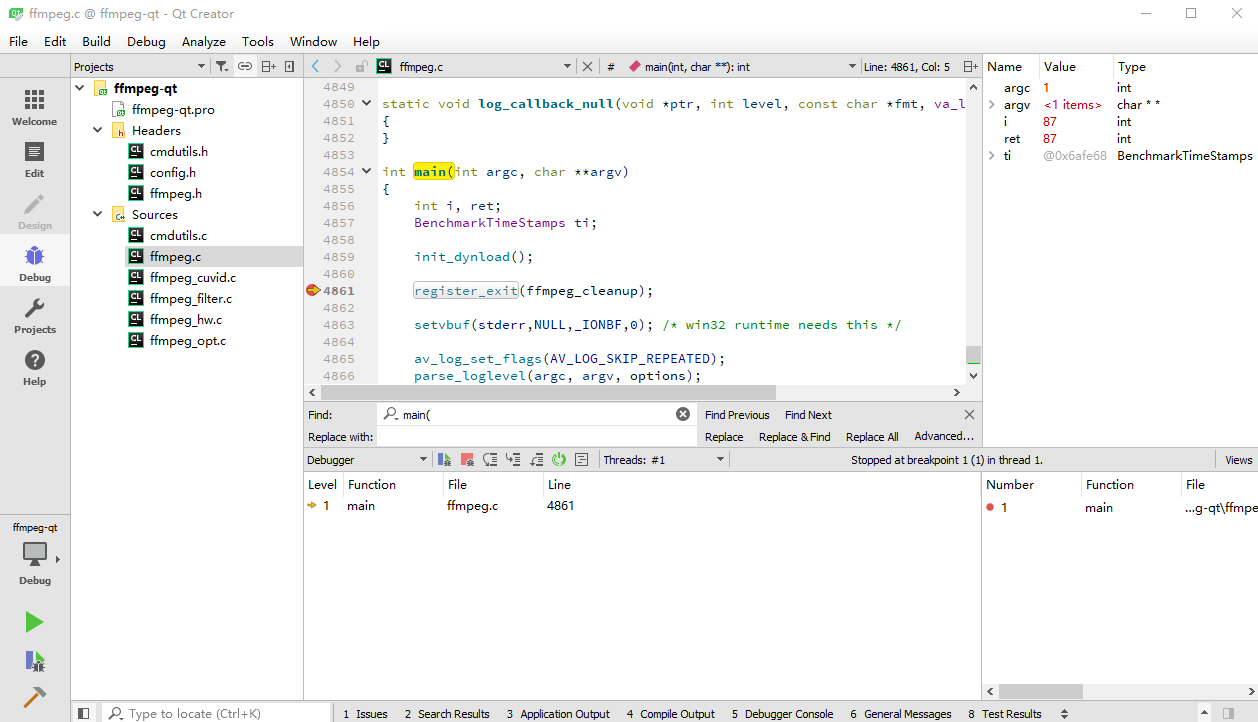The height and width of the screenshot is (722, 1258).
Task: Open the Debug menu
Action: [146, 41]
